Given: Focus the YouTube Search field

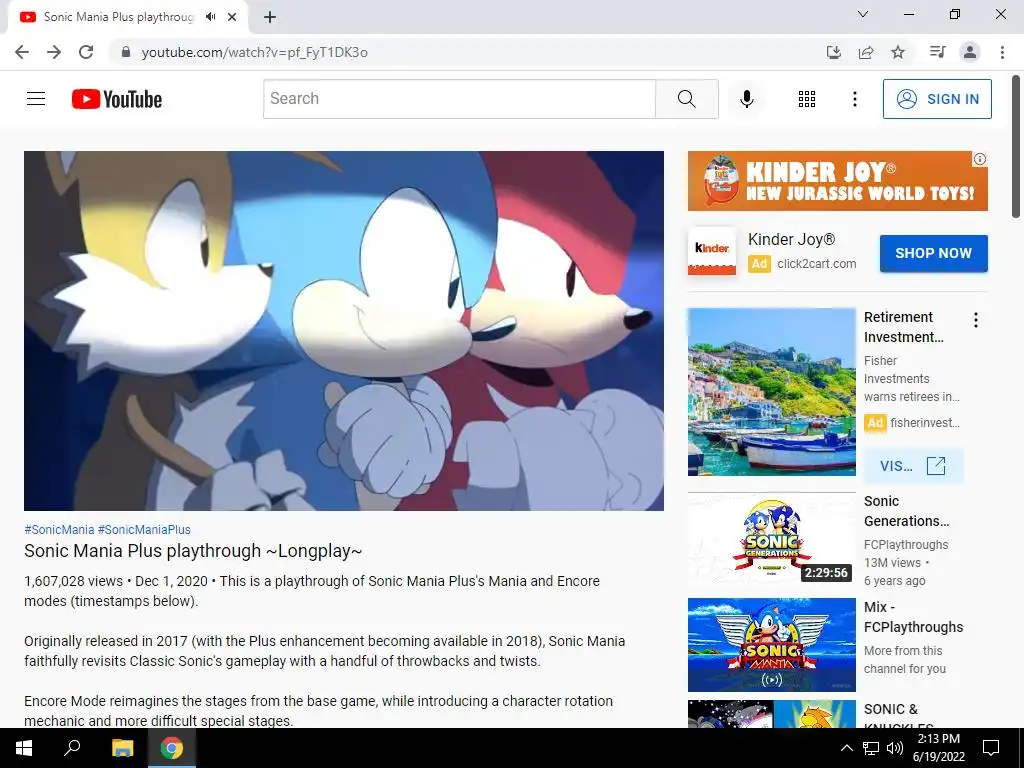Looking at the screenshot, I should pyautogui.click(x=459, y=99).
